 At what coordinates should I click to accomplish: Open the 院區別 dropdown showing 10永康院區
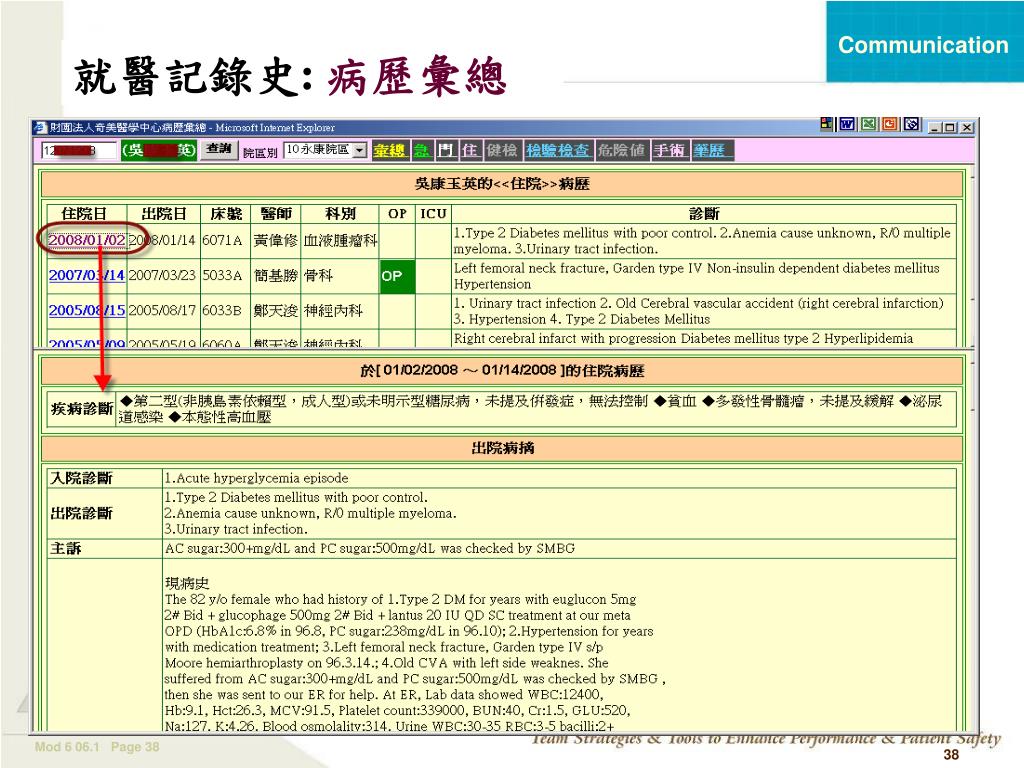[325, 150]
